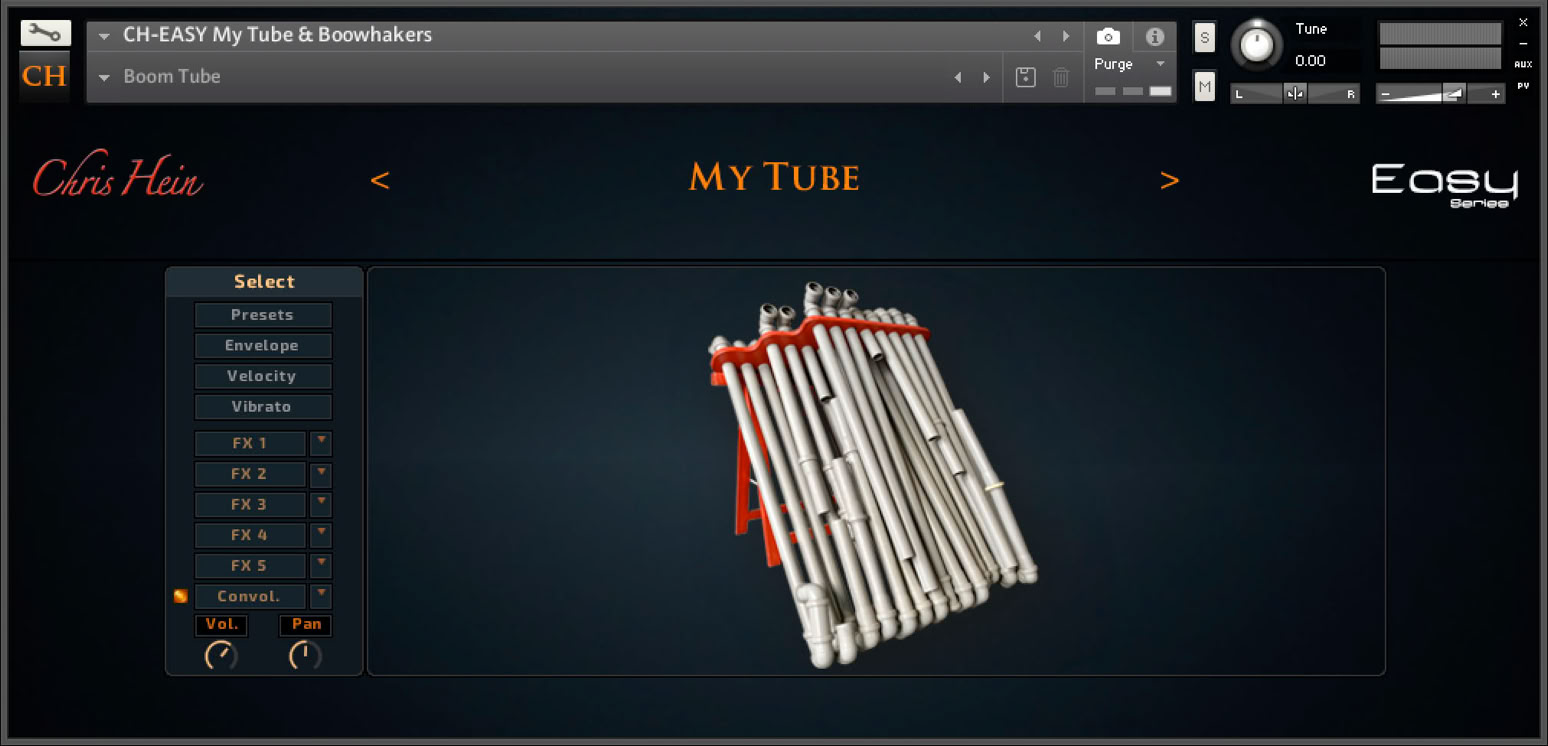Go to next instrument with right arrow
The width and height of the screenshot is (1548, 746).
[1066, 36]
